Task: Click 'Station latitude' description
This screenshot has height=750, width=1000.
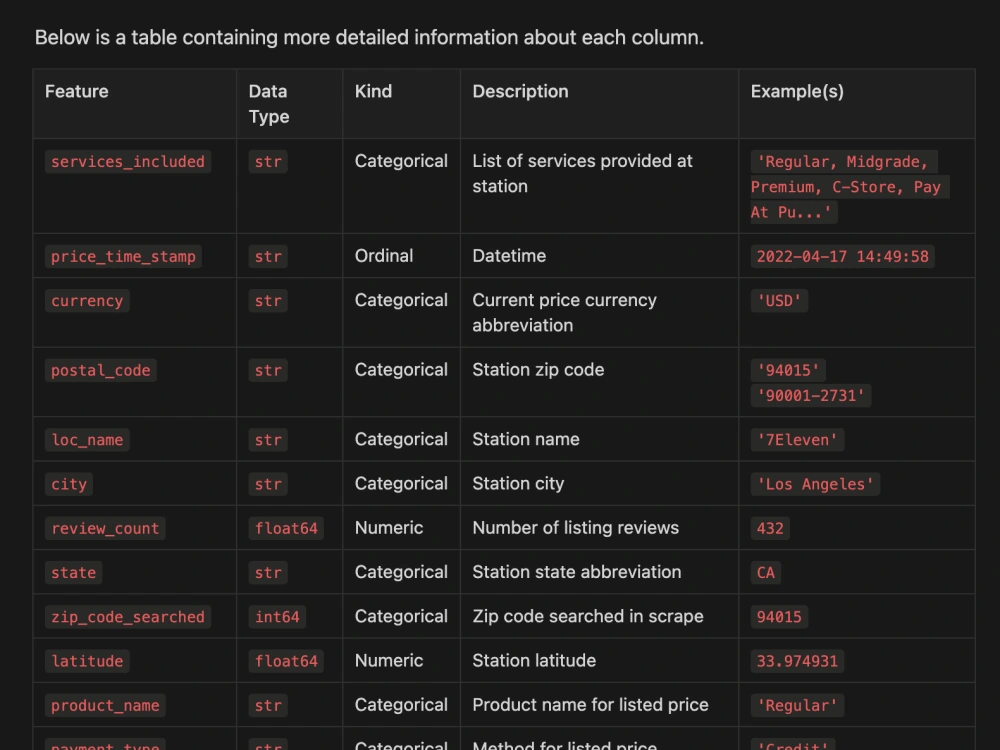Action: click(x=534, y=660)
